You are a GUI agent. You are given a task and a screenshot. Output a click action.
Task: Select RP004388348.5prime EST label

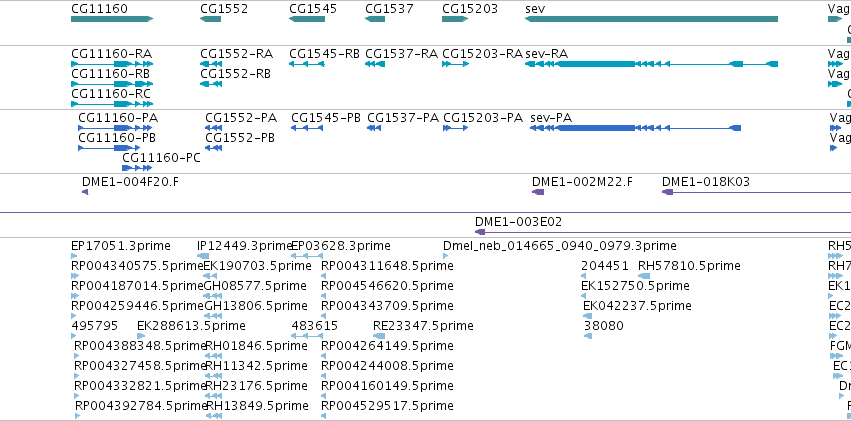pos(140,346)
